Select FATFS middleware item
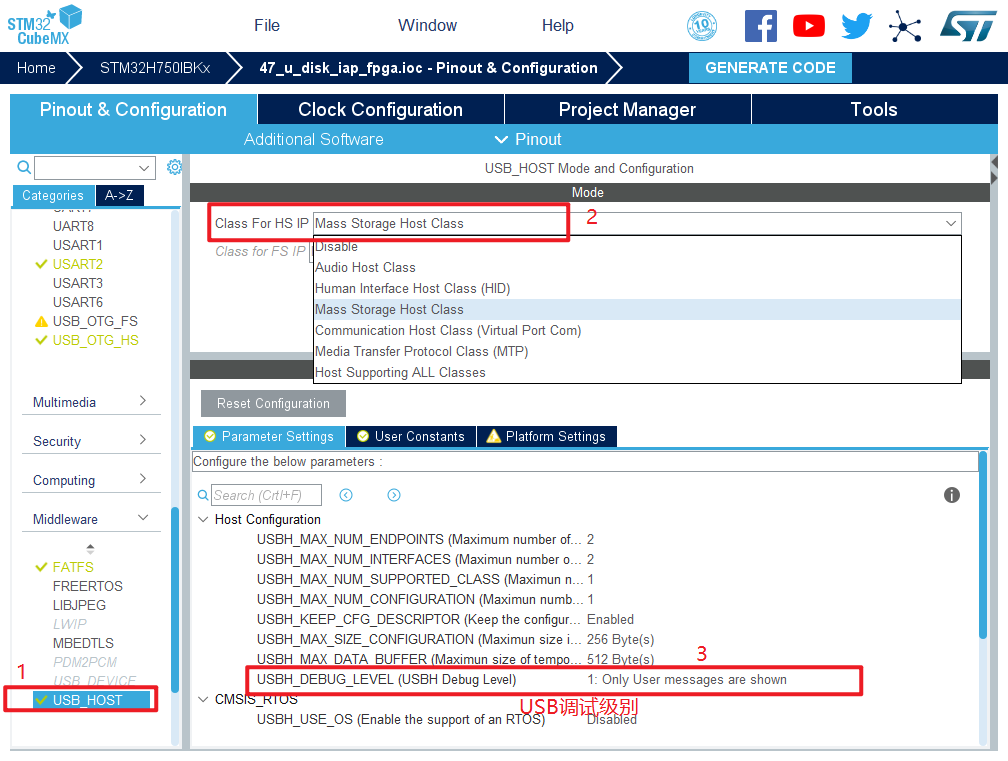 73,567
